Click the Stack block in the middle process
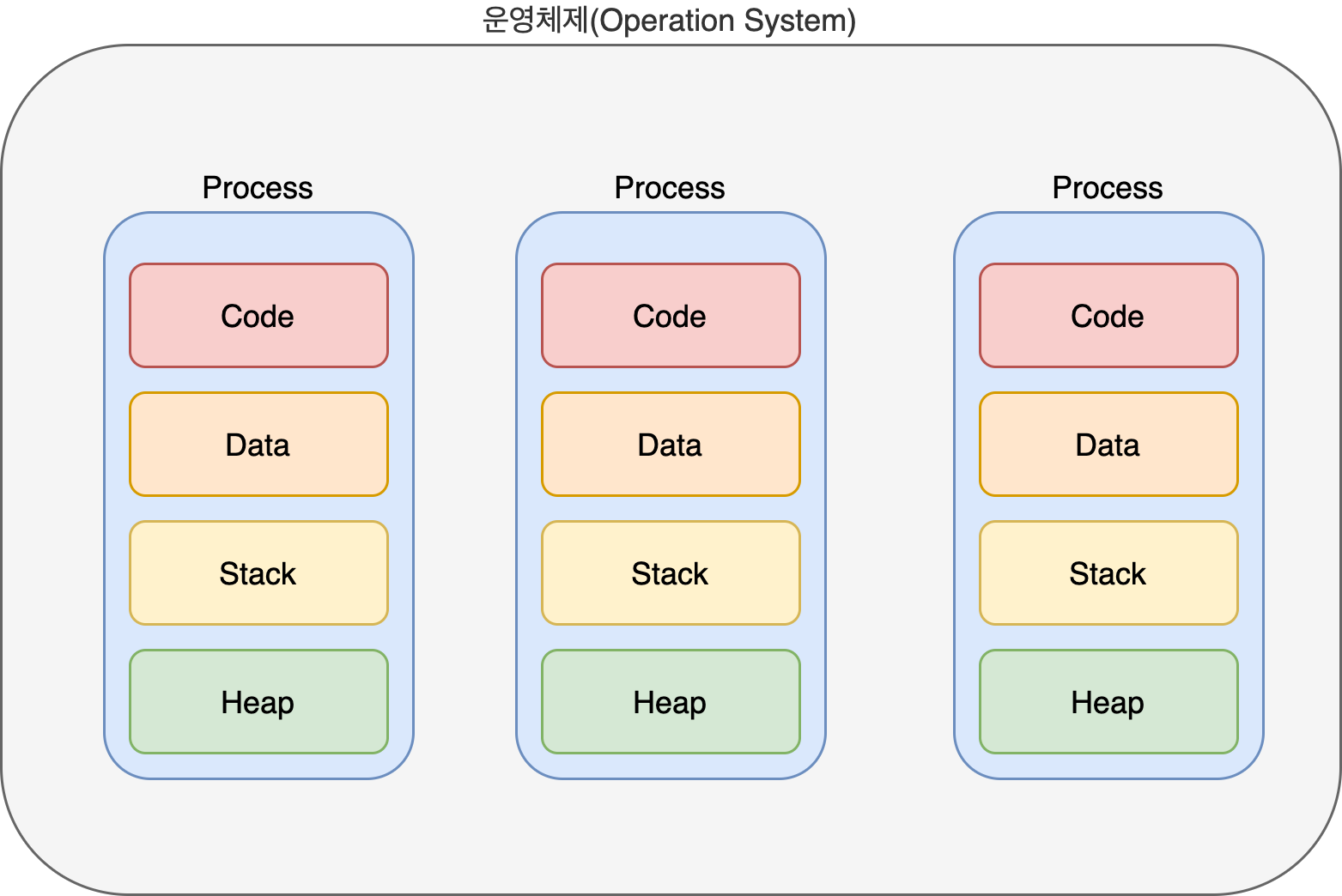Screen dimensions: 1342x896 click(x=671, y=573)
